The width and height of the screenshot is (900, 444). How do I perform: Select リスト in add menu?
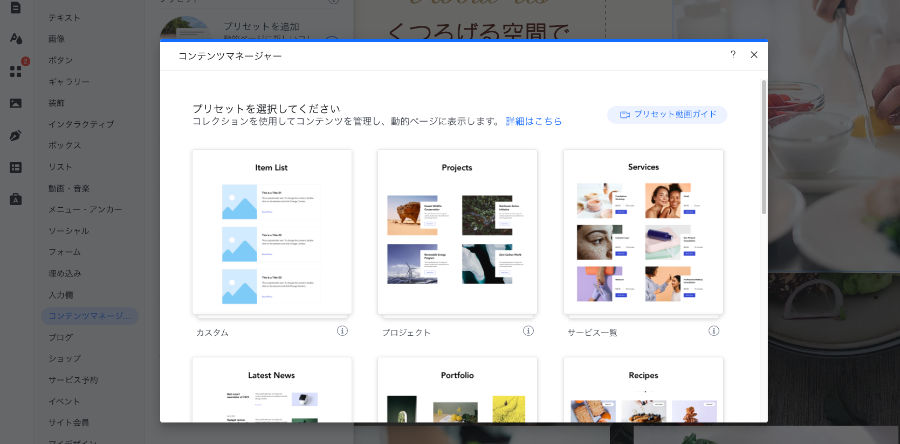60,167
